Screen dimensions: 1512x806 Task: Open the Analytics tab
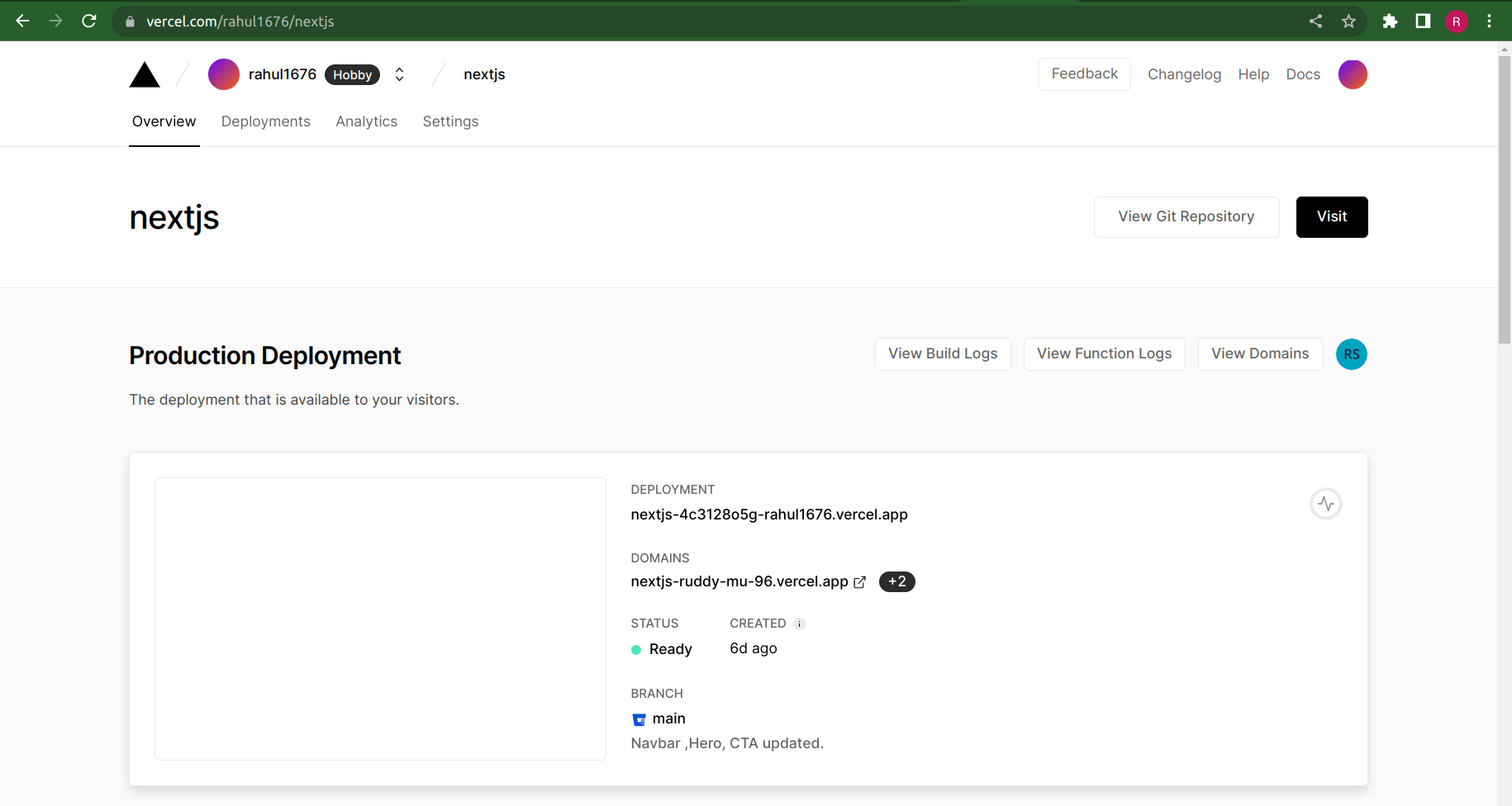(367, 121)
